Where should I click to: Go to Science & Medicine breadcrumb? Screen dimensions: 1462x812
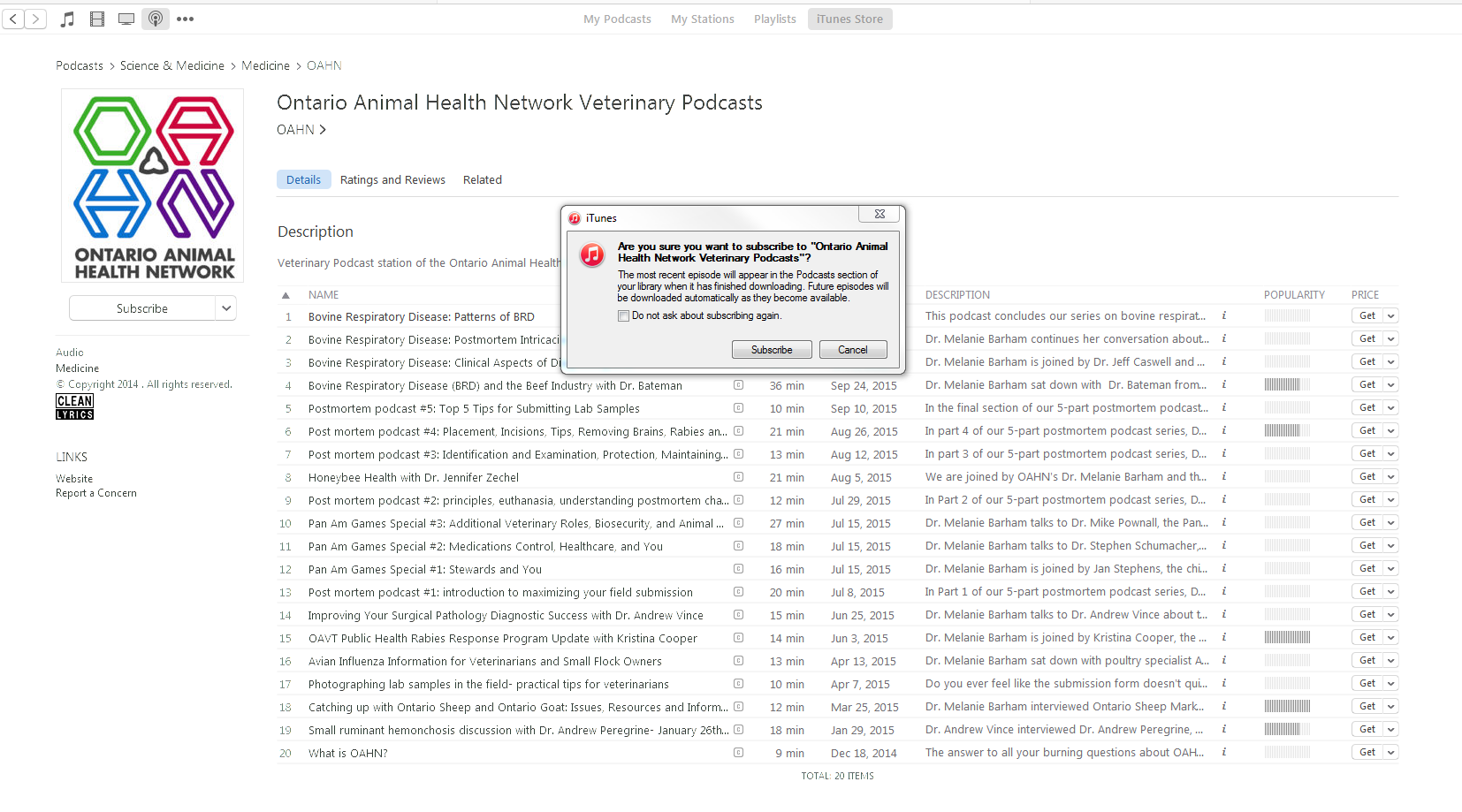point(172,65)
